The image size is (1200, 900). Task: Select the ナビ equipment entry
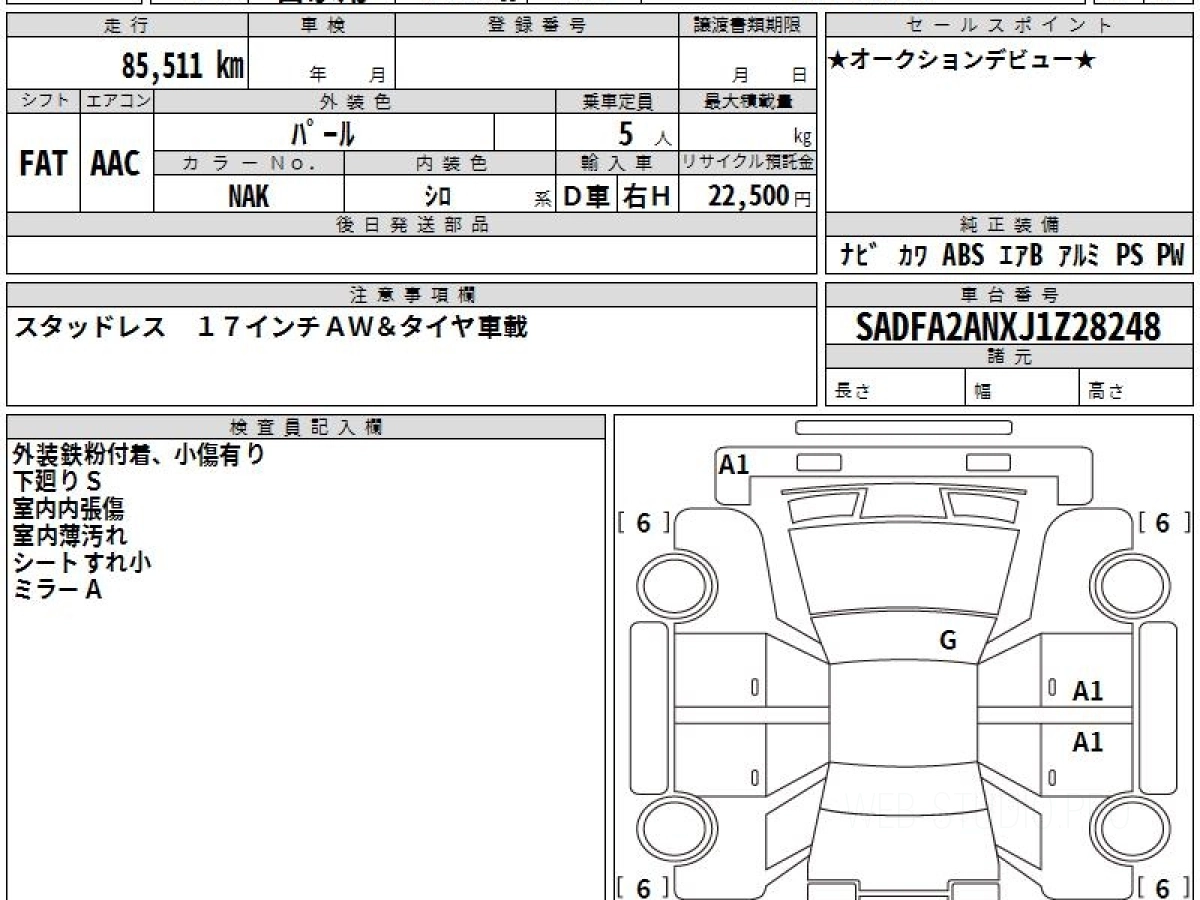859,256
